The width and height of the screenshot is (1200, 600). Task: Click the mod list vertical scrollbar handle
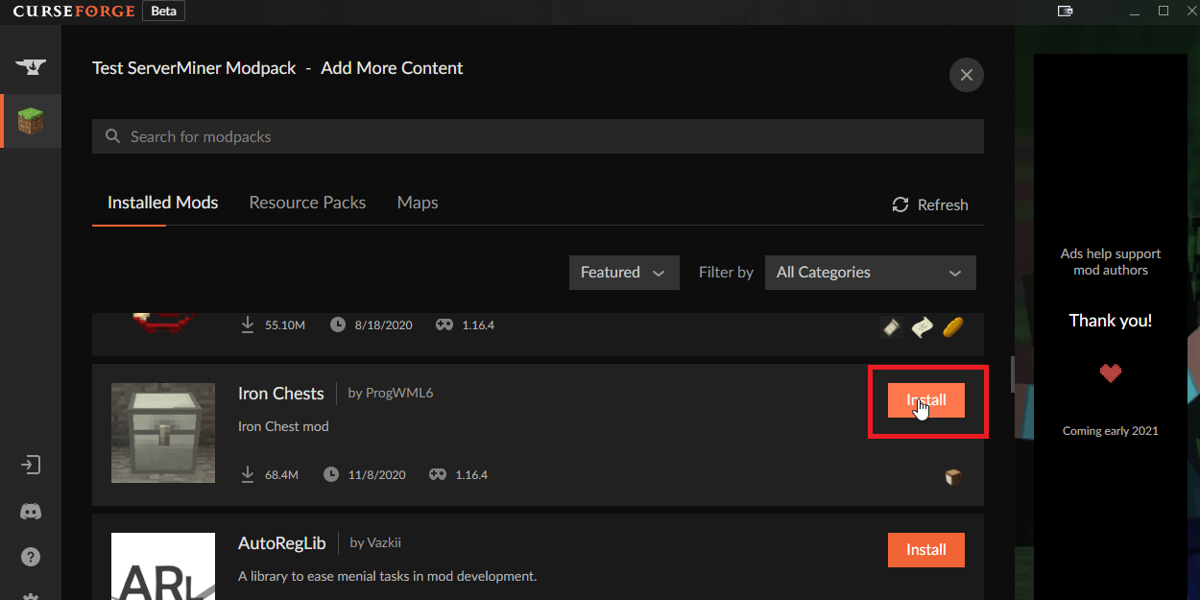(x=1012, y=373)
